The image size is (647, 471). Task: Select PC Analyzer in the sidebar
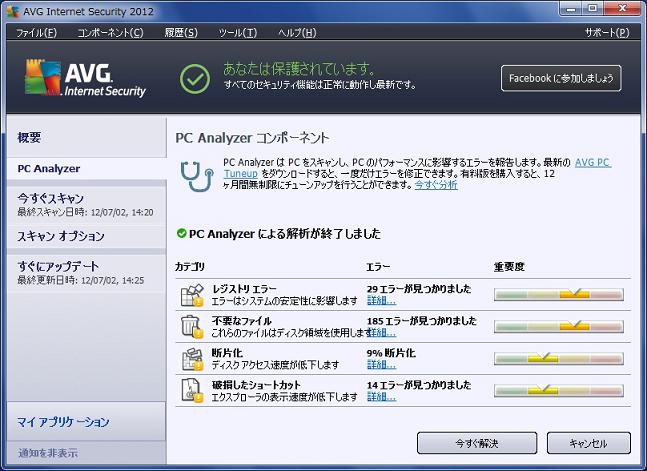(x=87, y=168)
